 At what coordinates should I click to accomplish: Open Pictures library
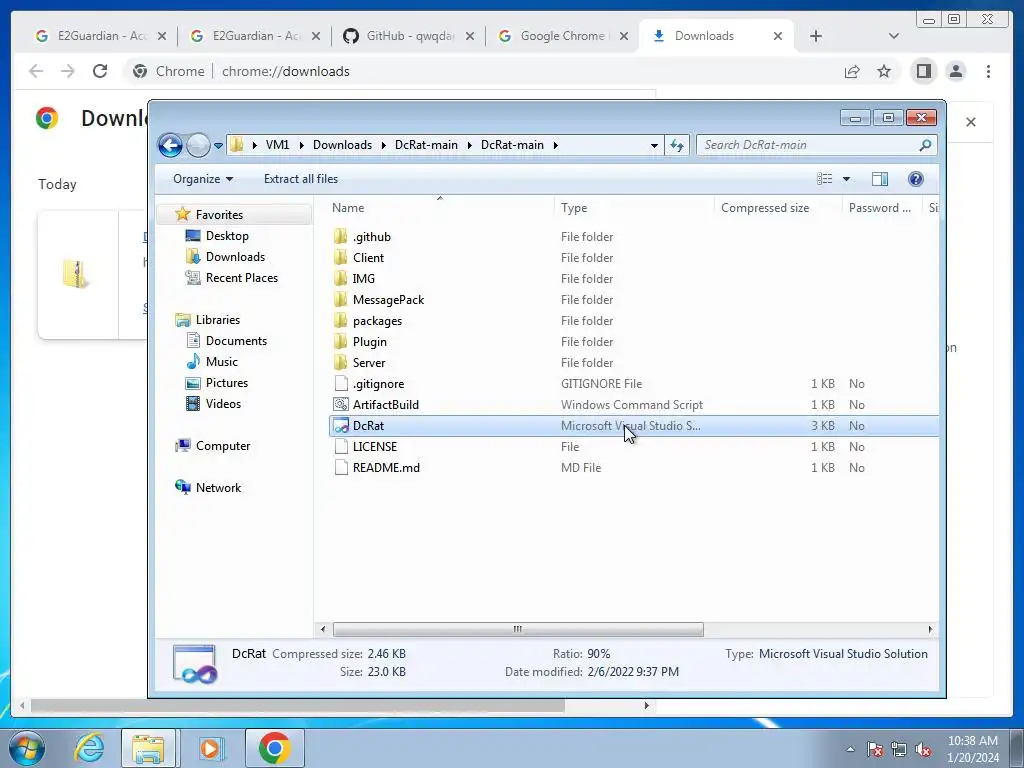(x=227, y=383)
